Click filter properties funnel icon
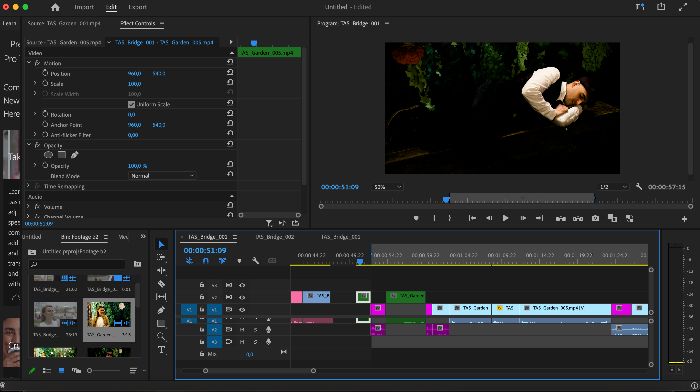Image resolution: width=700 pixels, height=392 pixels. 269,223
